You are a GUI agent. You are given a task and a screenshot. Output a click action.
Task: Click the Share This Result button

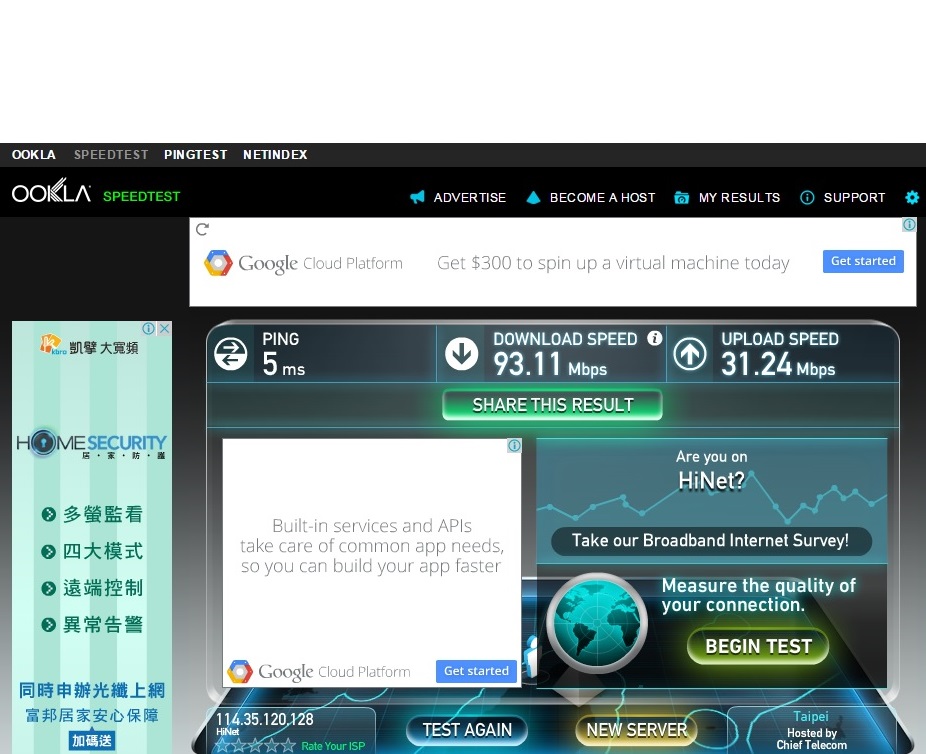(x=552, y=405)
